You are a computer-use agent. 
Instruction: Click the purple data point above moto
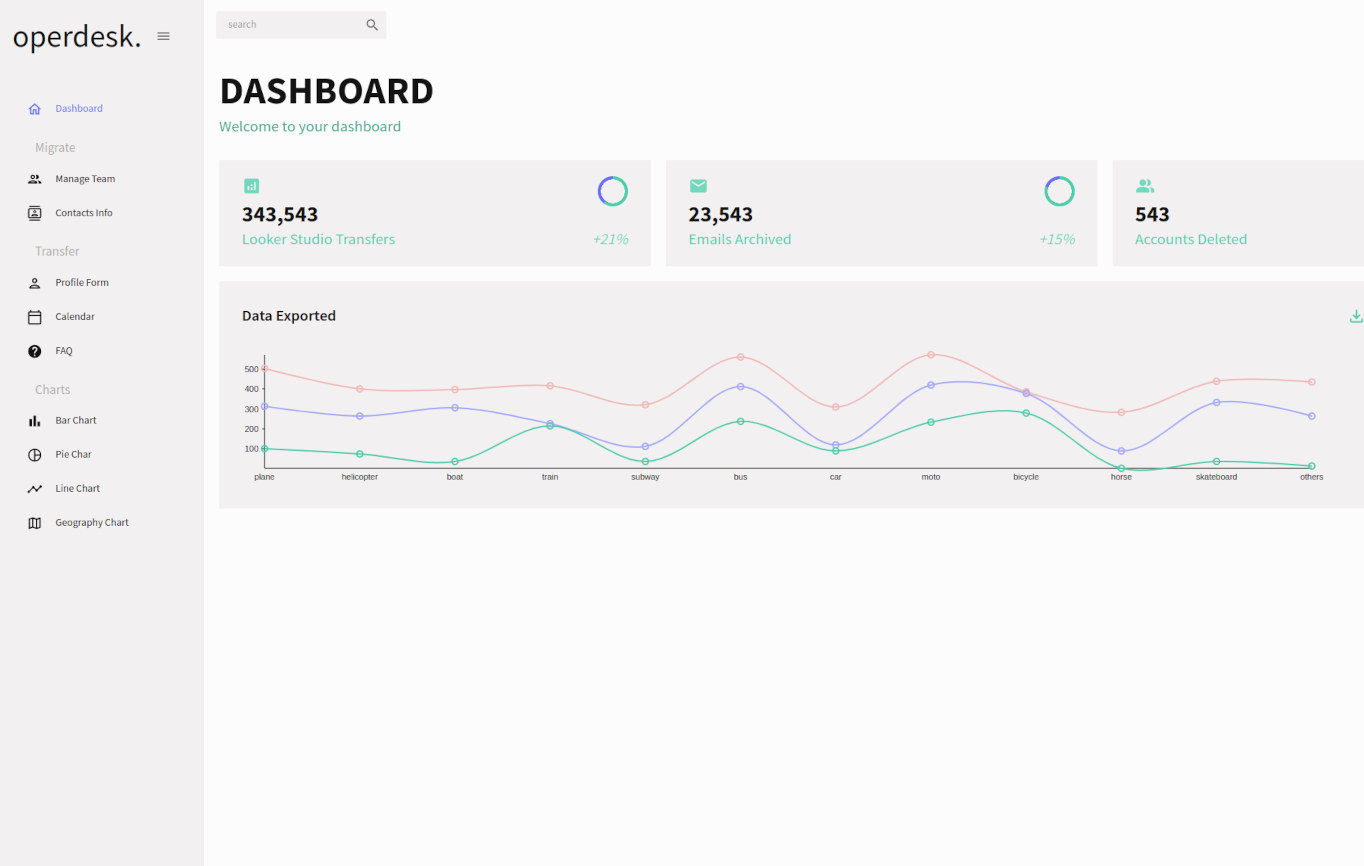pos(931,385)
